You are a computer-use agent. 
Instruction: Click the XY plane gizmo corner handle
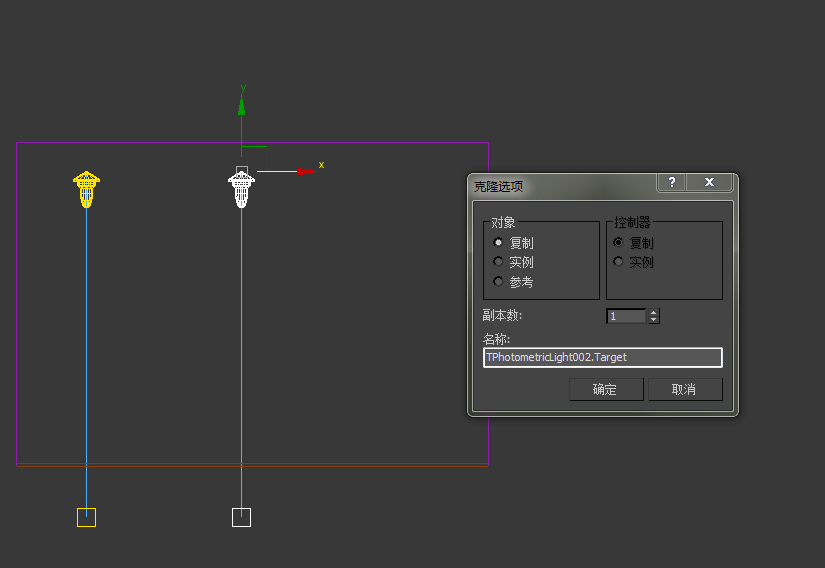pyautogui.click(x=267, y=147)
